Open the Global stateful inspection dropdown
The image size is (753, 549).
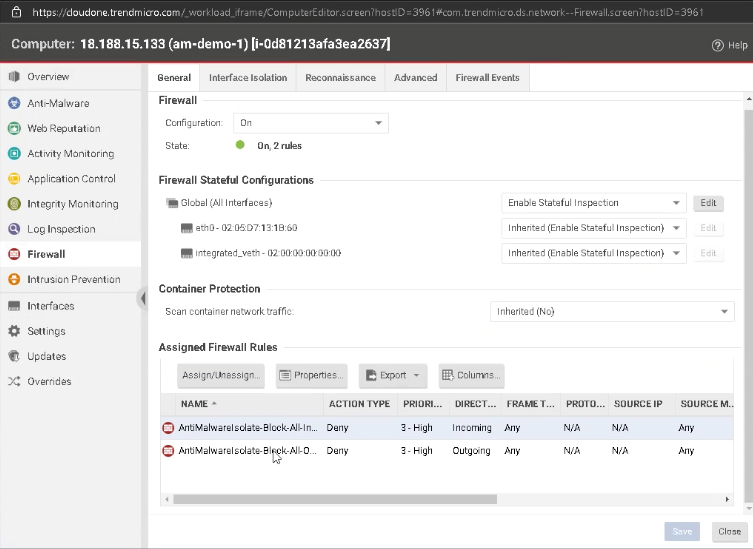[x=594, y=203]
